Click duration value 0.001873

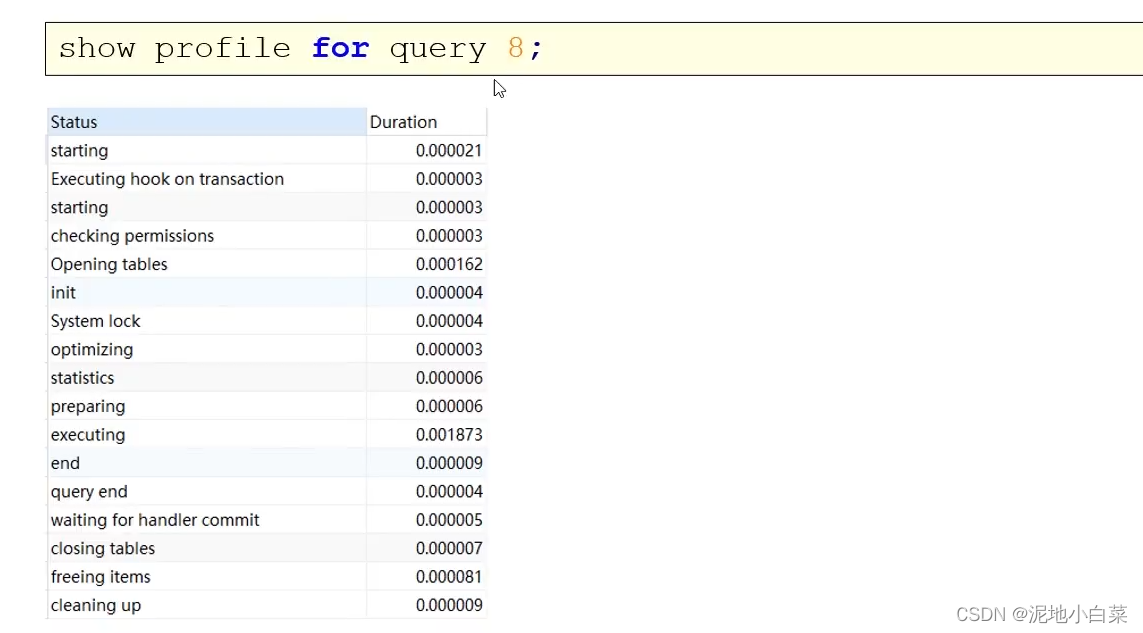449,435
